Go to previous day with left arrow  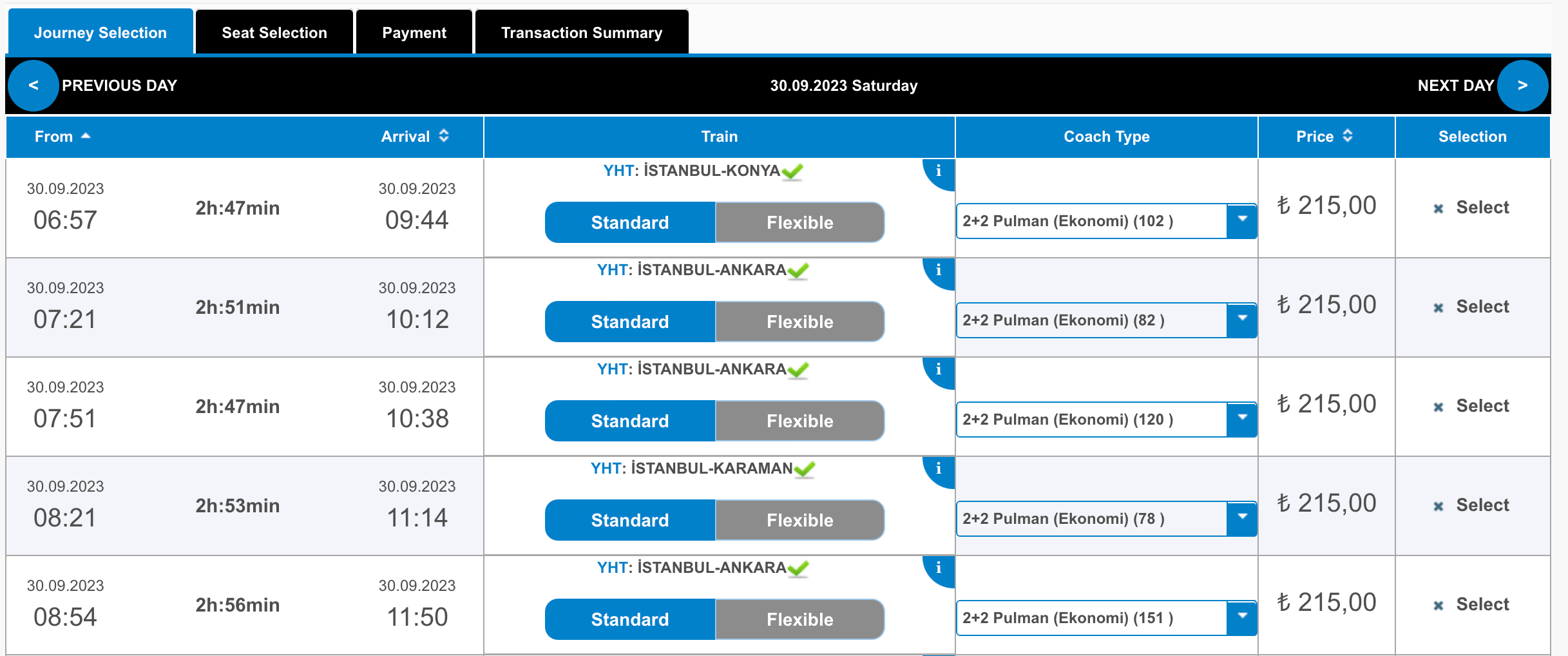(x=33, y=86)
